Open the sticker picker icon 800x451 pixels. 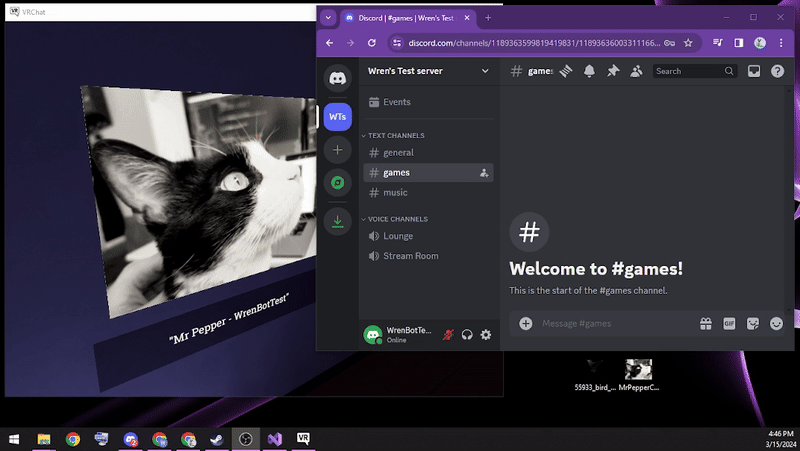pos(753,323)
